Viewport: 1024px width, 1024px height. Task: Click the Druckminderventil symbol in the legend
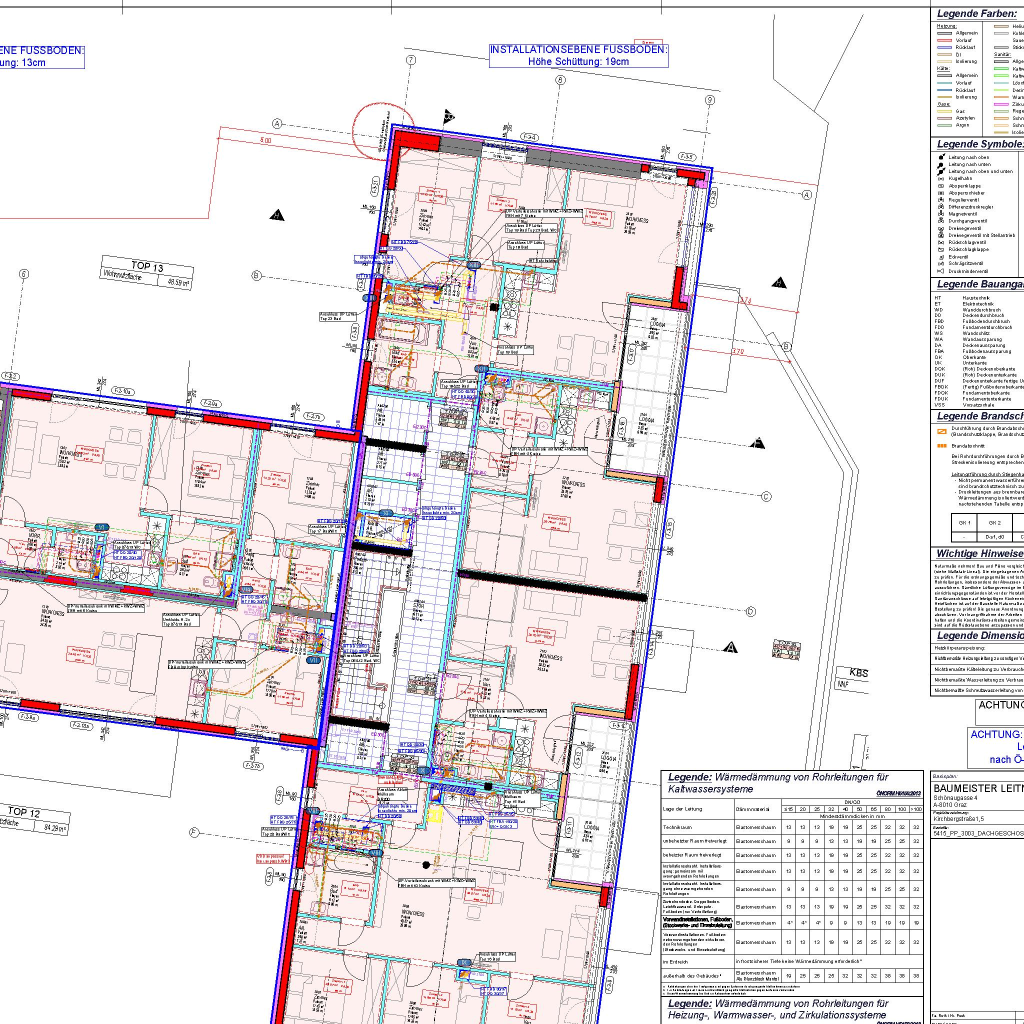(x=940, y=271)
